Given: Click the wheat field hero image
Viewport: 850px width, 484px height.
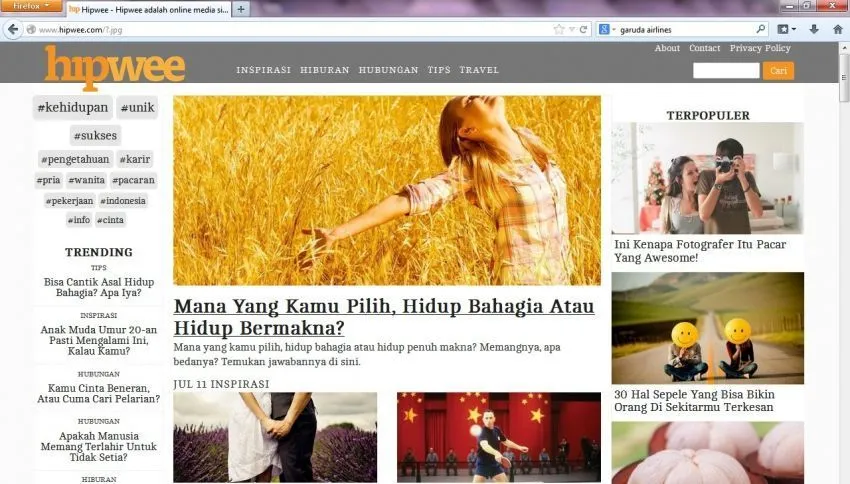Looking at the screenshot, I should [x=387, y=190].
